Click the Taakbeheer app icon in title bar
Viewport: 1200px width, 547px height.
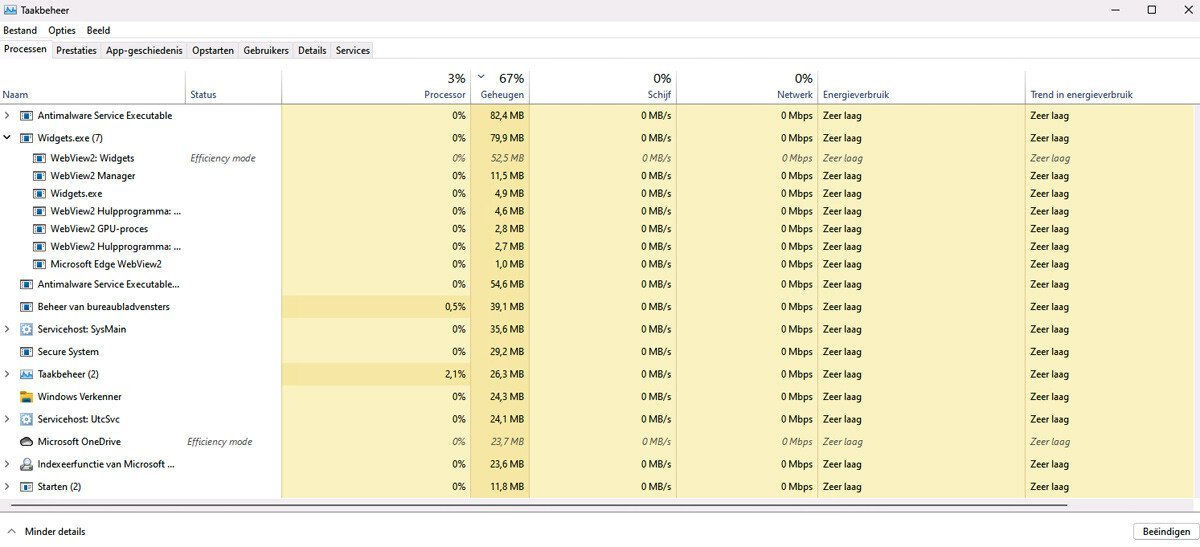click(11, 10)
